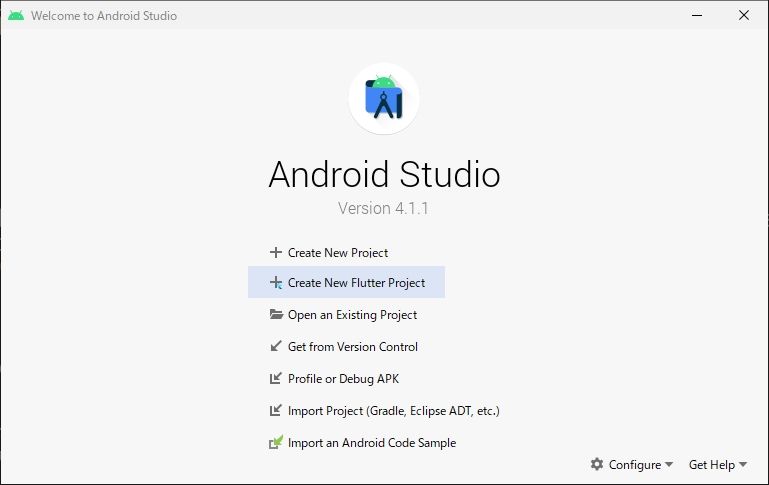Screen dimensions: 769x485
Task: Click the folder icon for Open Existing Project
Action: tap(276, 315)
